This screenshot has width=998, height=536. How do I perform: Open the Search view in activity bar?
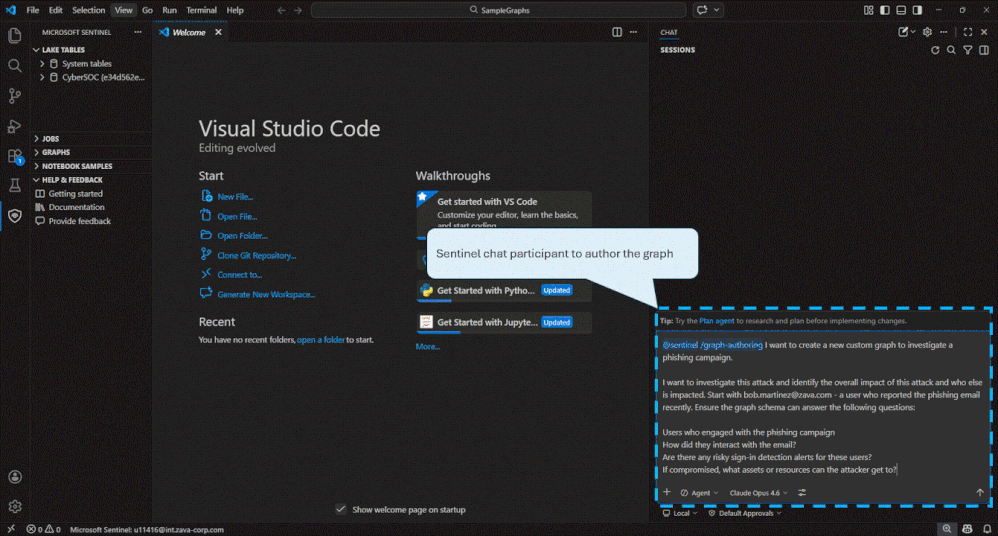tap(14, 66)
